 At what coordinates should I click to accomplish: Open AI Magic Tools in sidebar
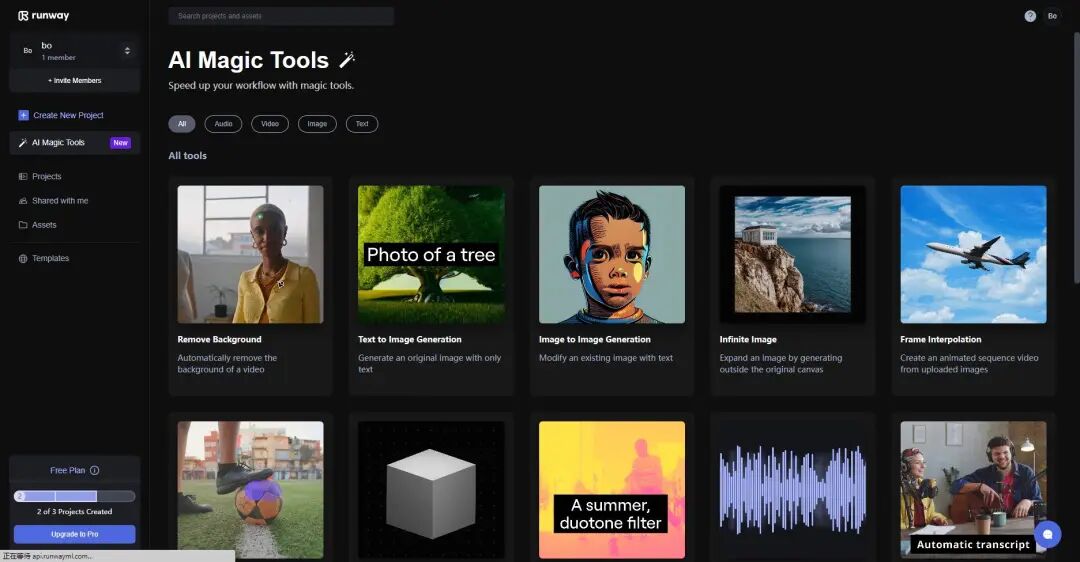74,143
